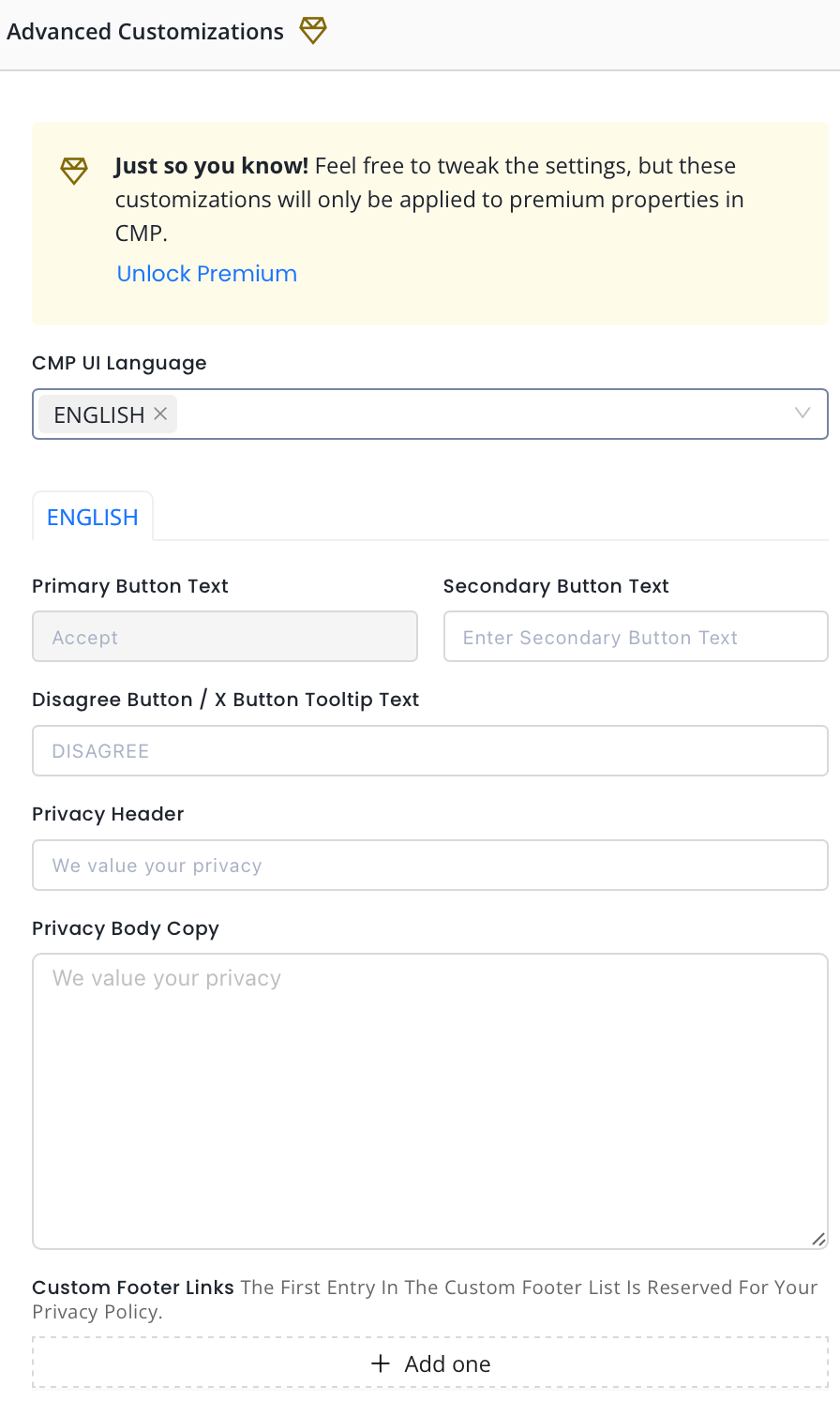Click the "Privacy Body Copy" label
Screen dimensions: 840x1401
pyautogui.click(x=126, y=928)
